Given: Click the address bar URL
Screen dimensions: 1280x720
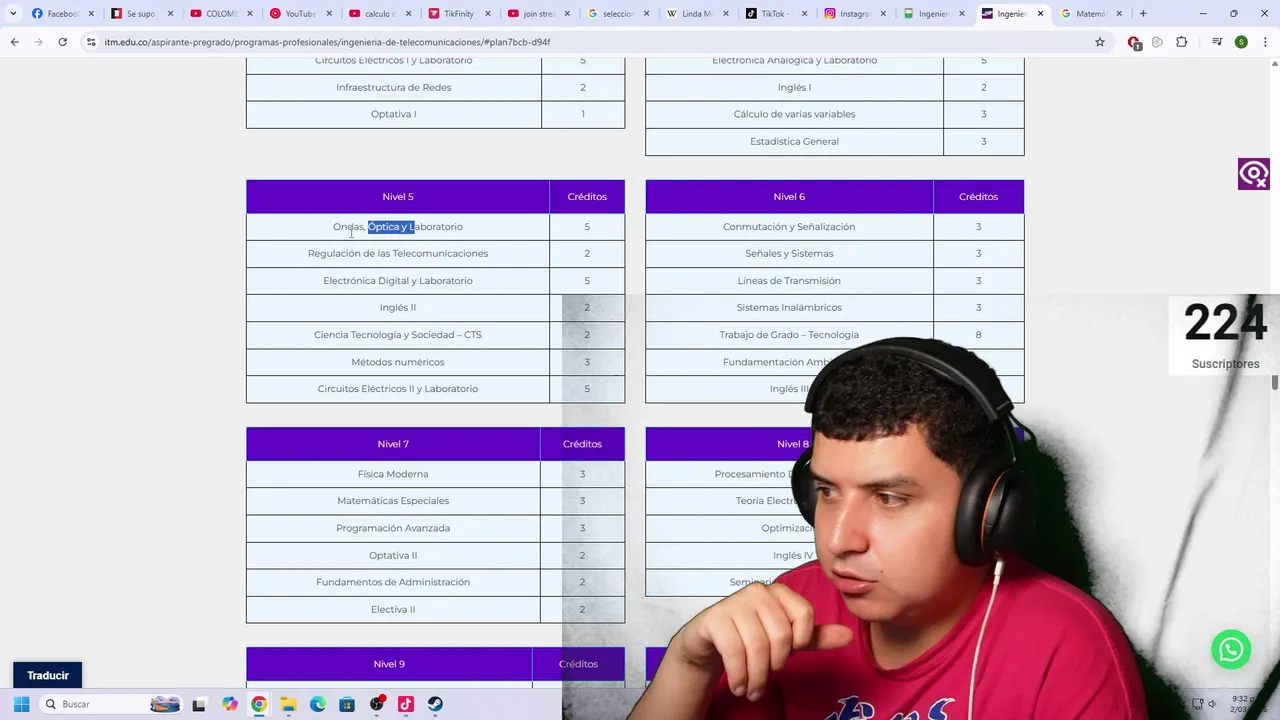Looking at the screenshot, I should click(327, 42).
